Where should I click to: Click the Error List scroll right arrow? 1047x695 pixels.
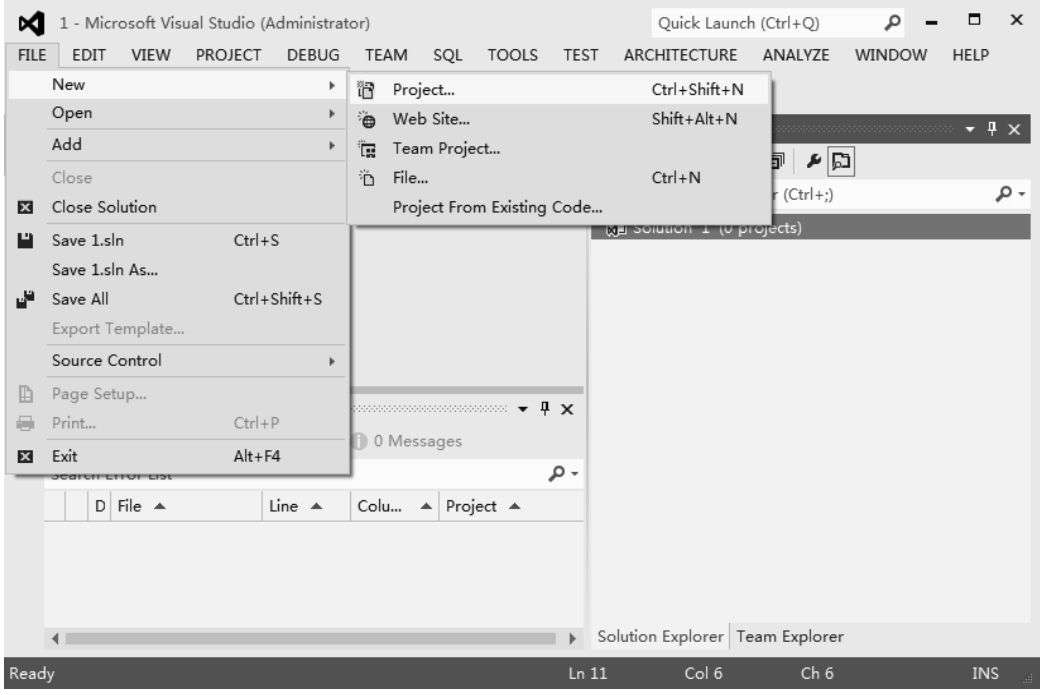(x=572, y=638)
